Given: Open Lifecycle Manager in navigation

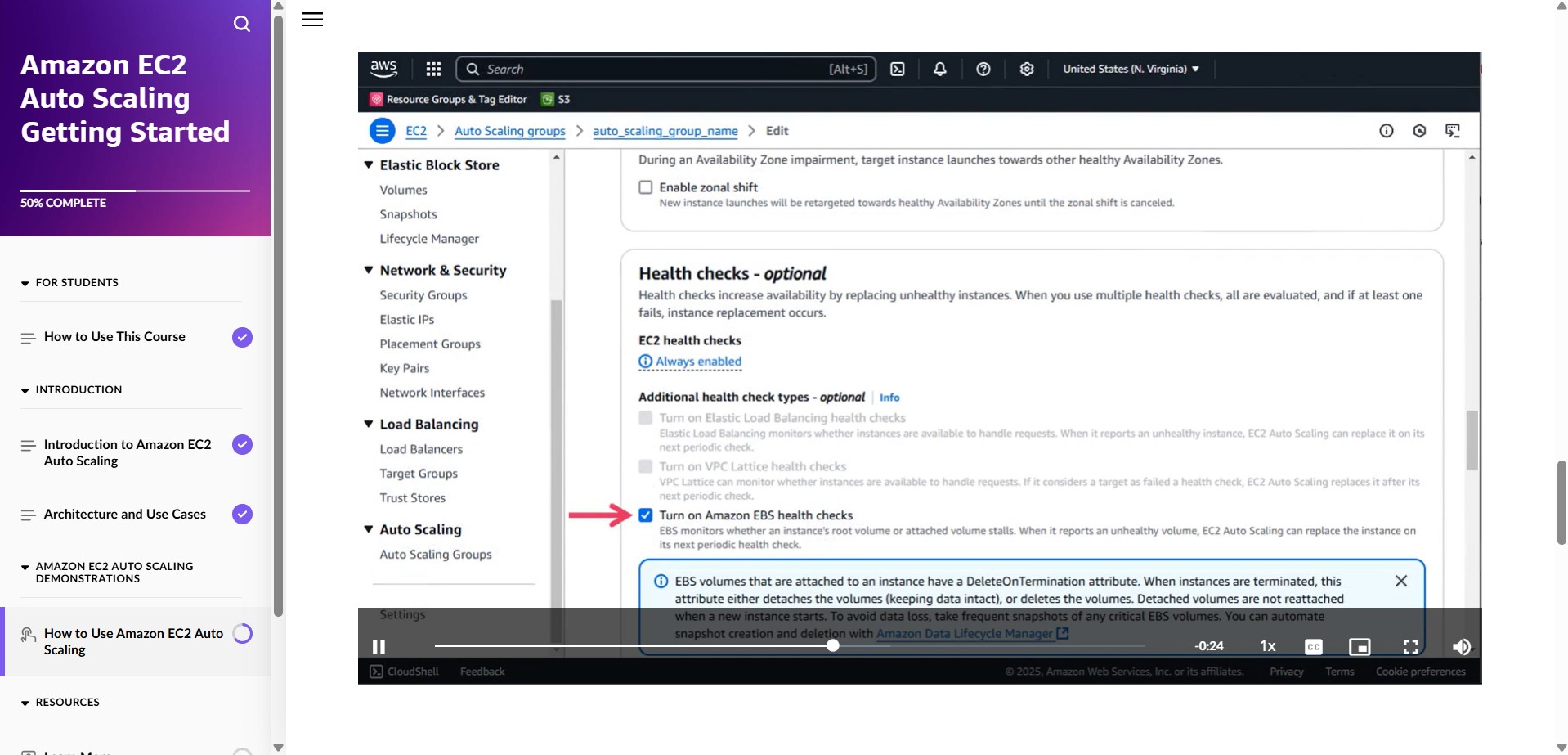Looking at the screenshot, I should pyautogui.click(x=429, y=239).
